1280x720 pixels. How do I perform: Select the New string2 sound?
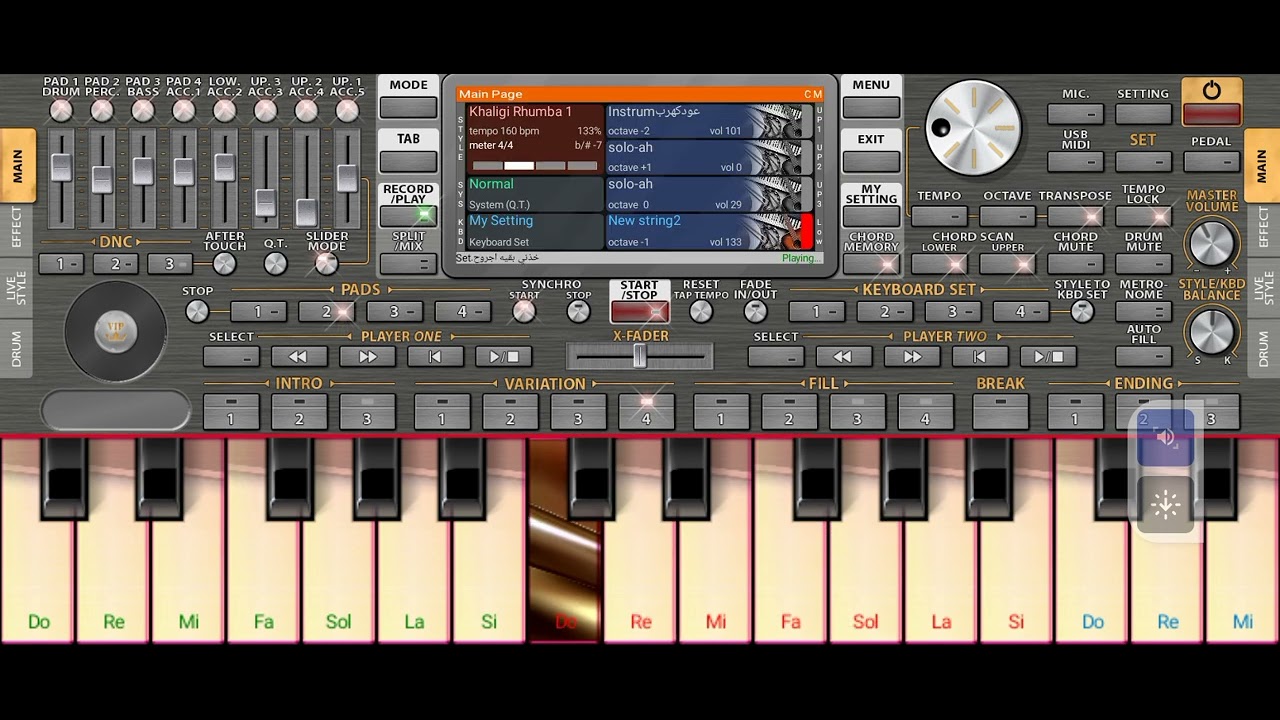click(x=709, y=231)
